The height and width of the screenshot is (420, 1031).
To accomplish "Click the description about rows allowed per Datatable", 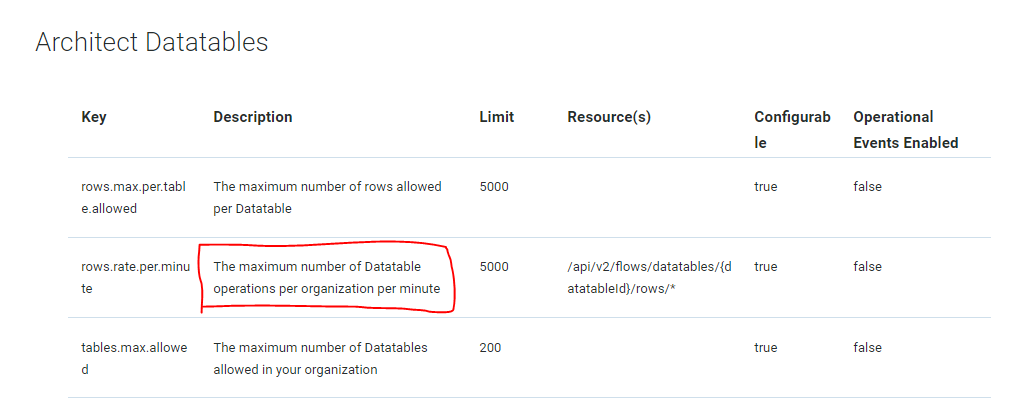I will (x=327, y=197).
